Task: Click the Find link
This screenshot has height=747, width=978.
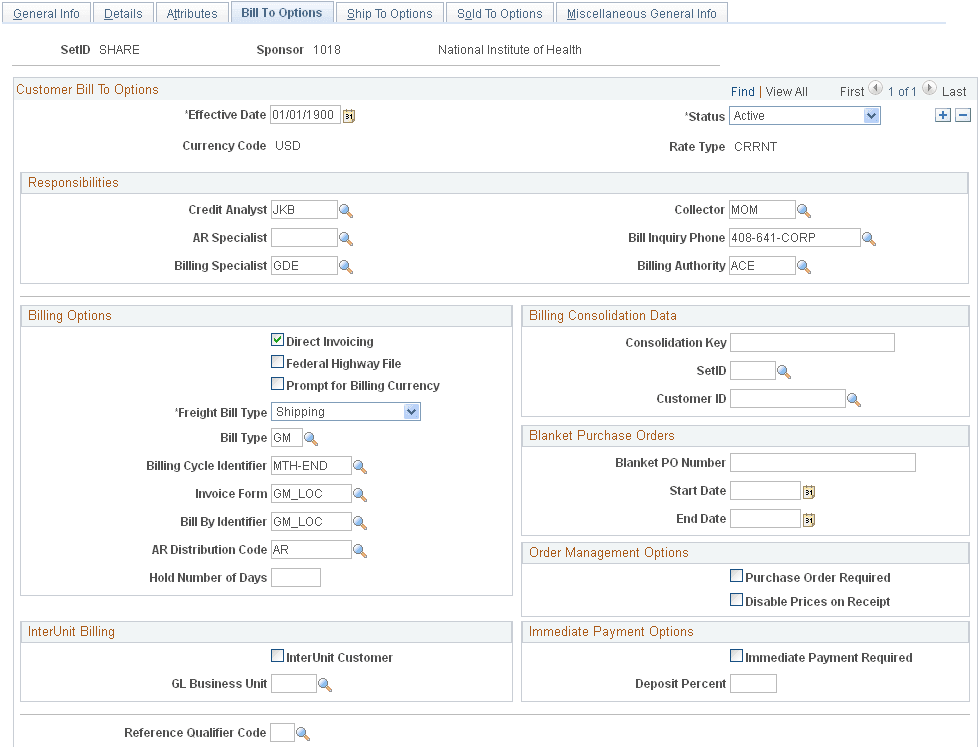Action: pos(743,91)
